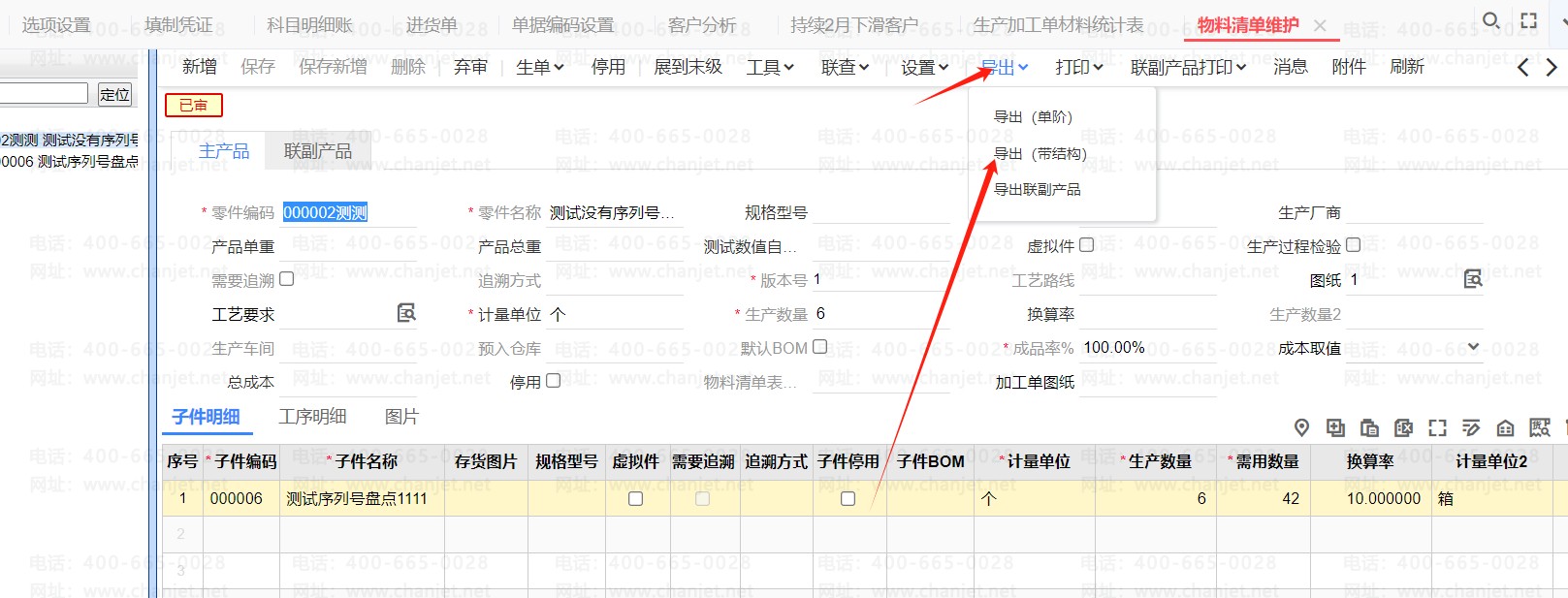The width and height of the screenshot is (1568, 598).
Task: Enable the 虚拟件 checkbox
Action: (1087, 245)
